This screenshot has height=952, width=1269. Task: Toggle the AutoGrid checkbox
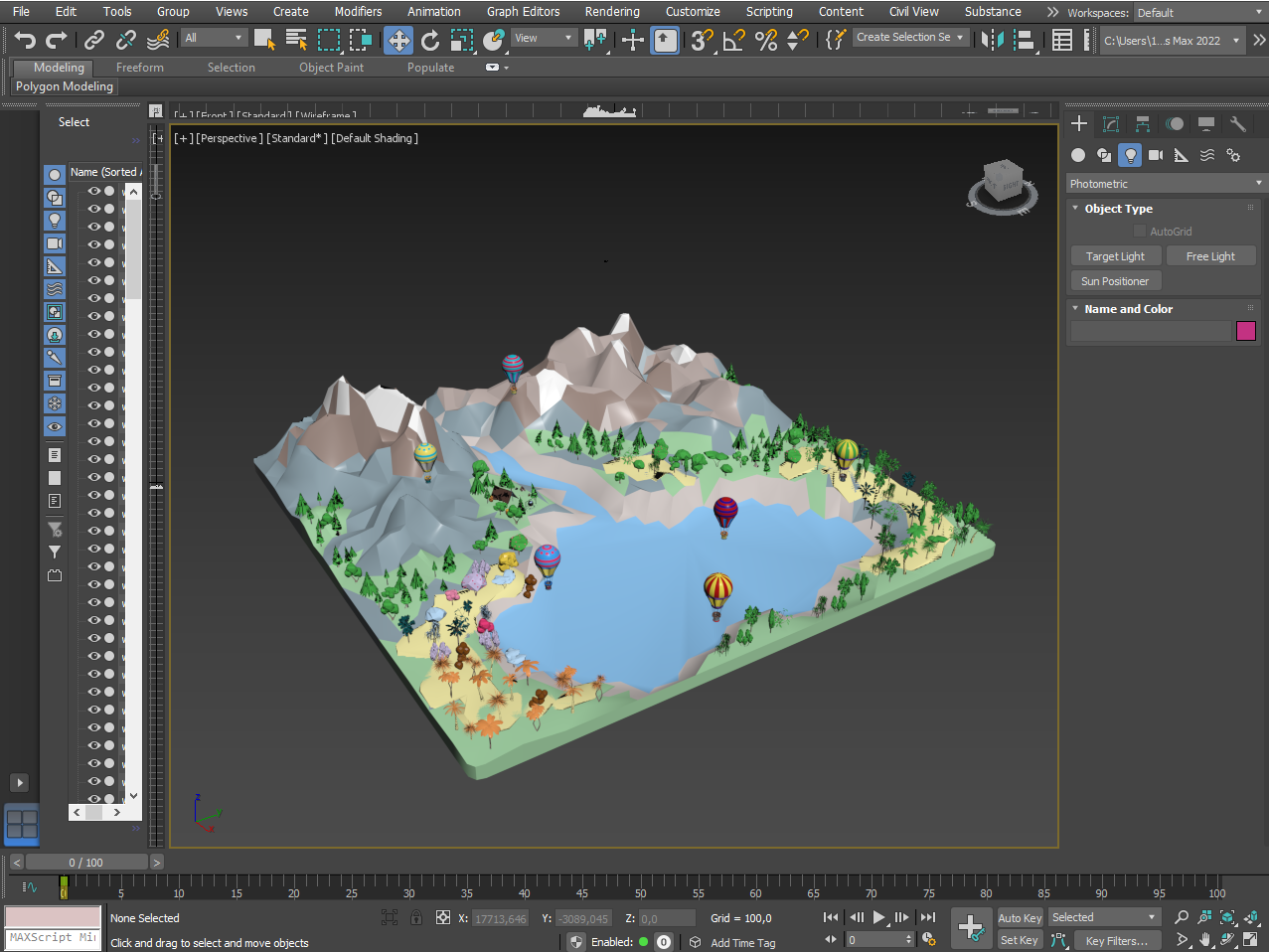tap(1140, 232)
